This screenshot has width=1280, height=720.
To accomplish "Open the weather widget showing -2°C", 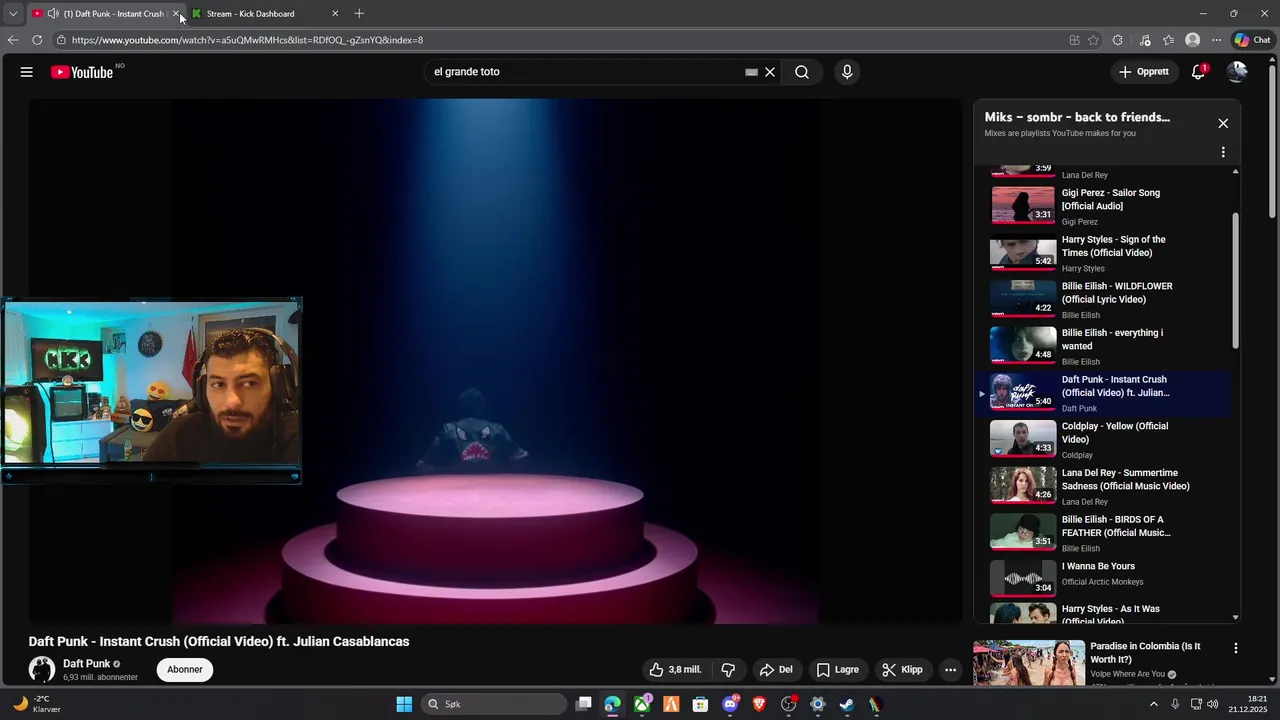I will coord(36,704).
